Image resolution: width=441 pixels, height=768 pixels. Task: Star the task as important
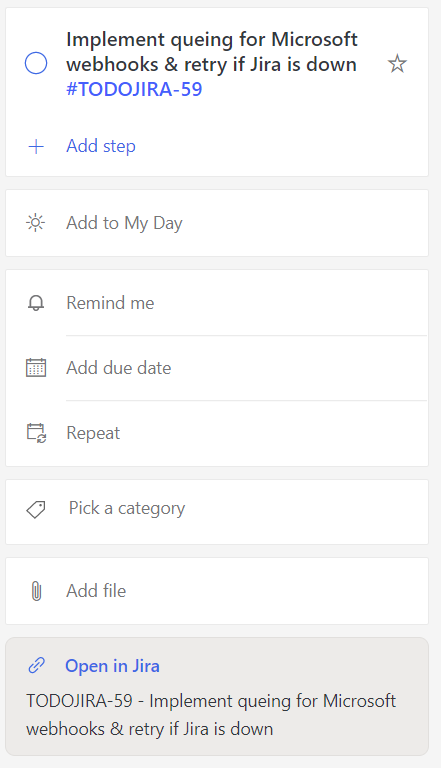tap(397, 64)
